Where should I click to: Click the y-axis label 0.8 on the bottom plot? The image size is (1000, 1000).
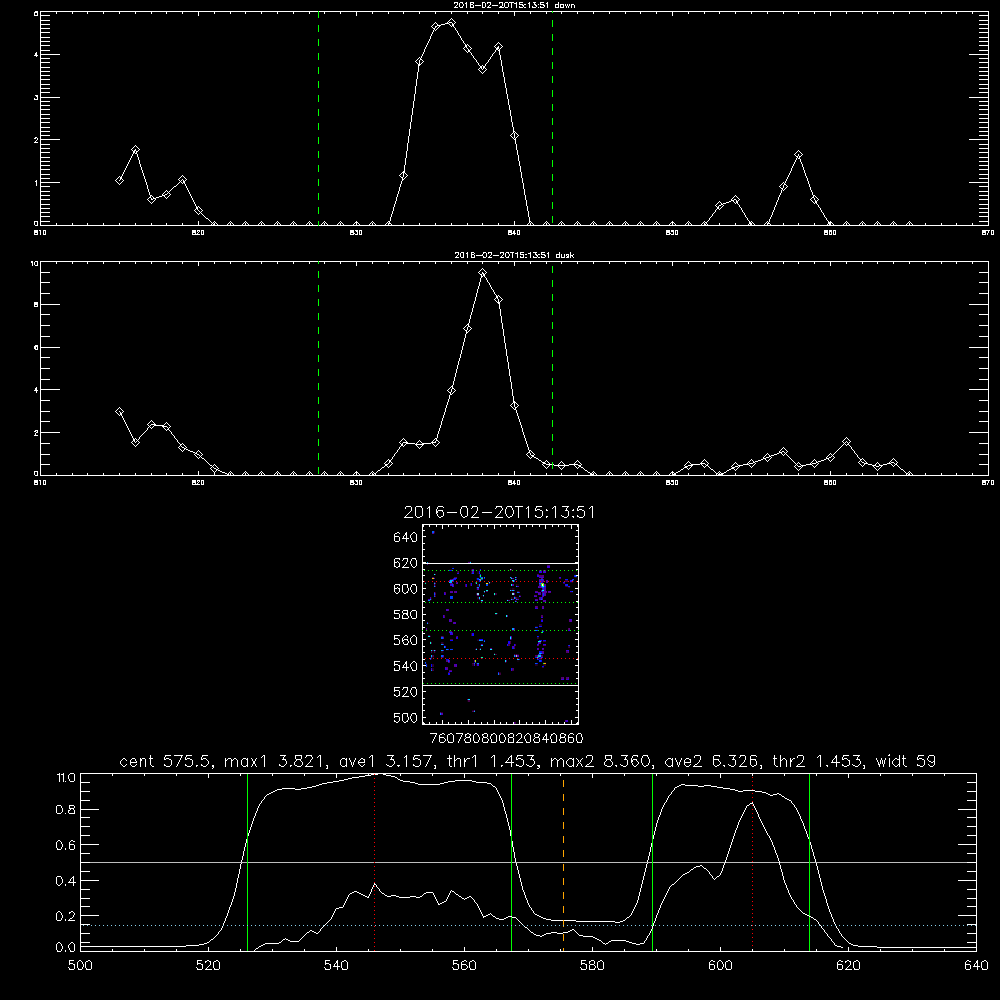(66, 810)
